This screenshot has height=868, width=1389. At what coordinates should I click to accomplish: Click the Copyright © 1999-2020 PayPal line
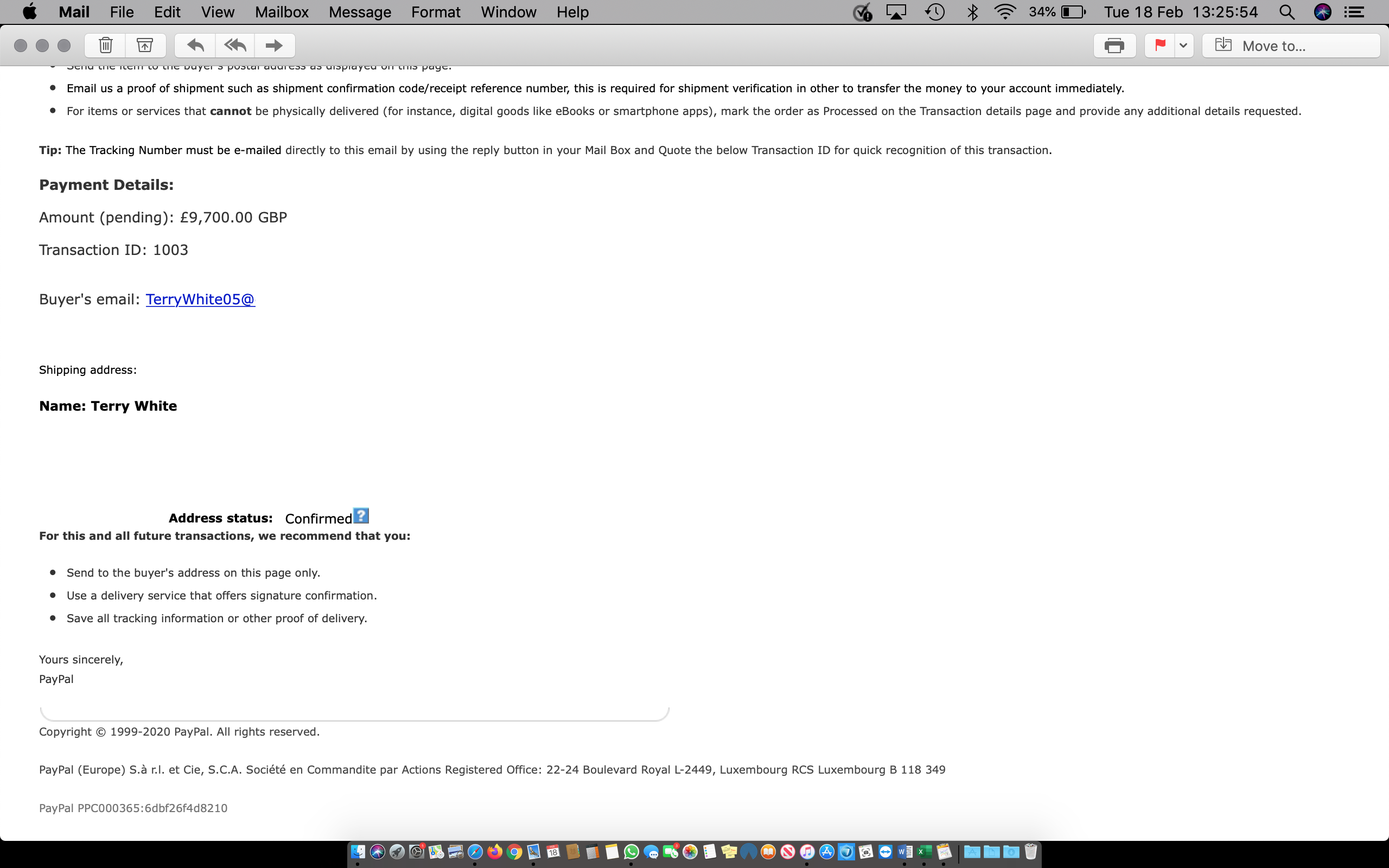pyautogui.click(x=179, y=732)
